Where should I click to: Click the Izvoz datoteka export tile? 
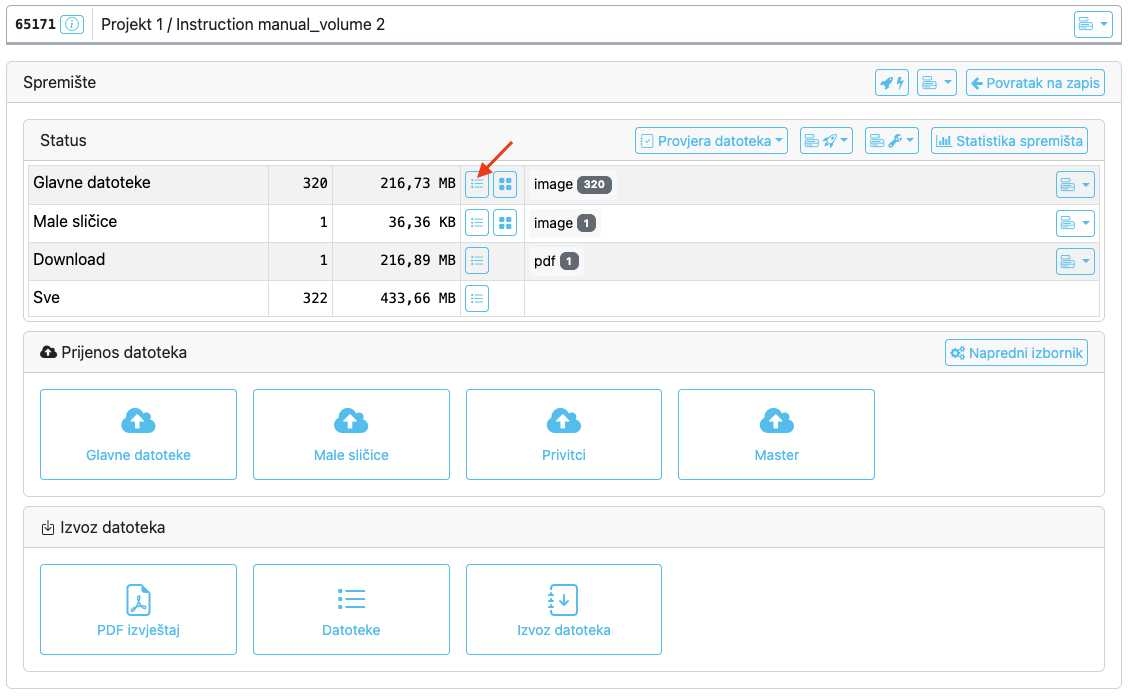564,610
